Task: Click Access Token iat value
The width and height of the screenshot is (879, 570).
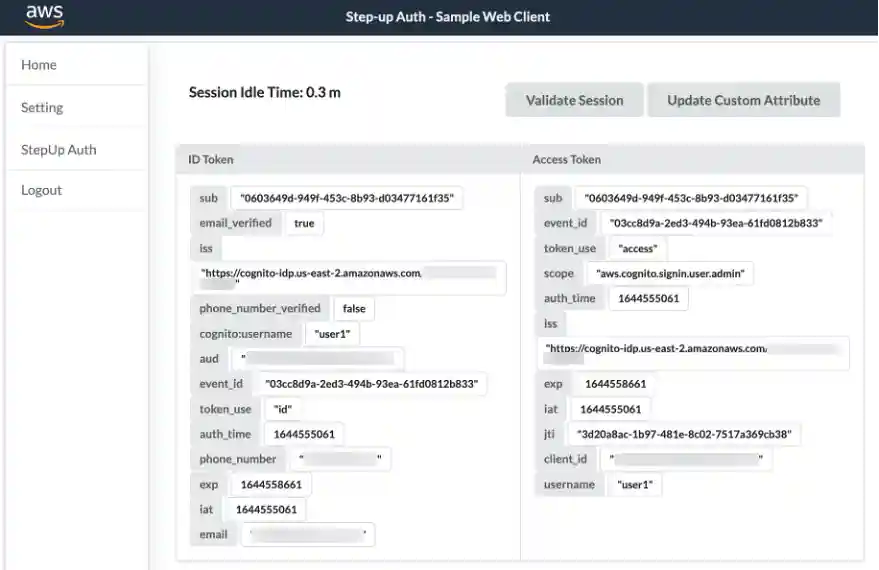Action: tap(610, 409)
